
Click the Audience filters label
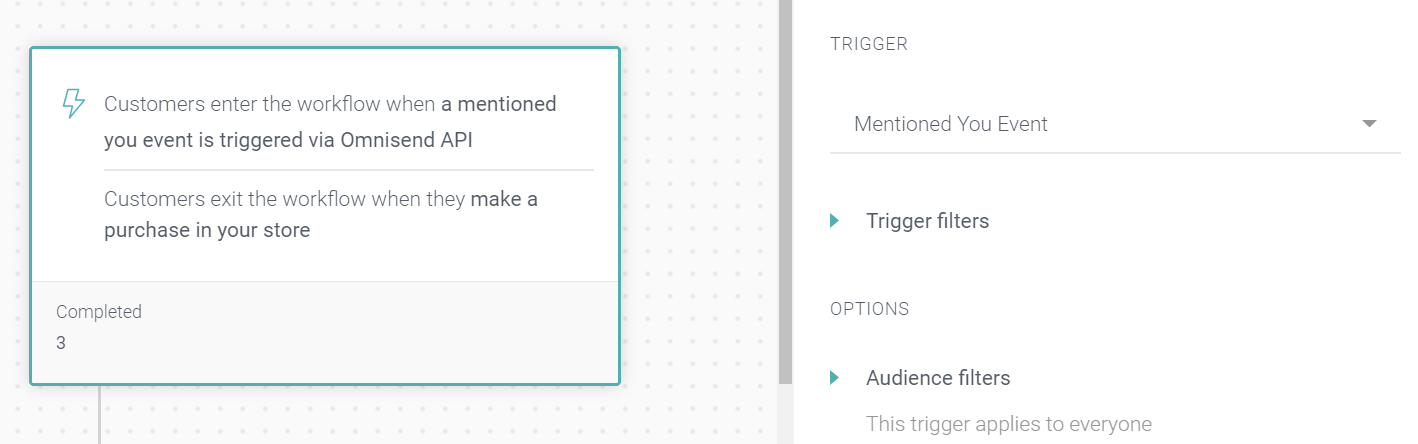click(938, 378)
